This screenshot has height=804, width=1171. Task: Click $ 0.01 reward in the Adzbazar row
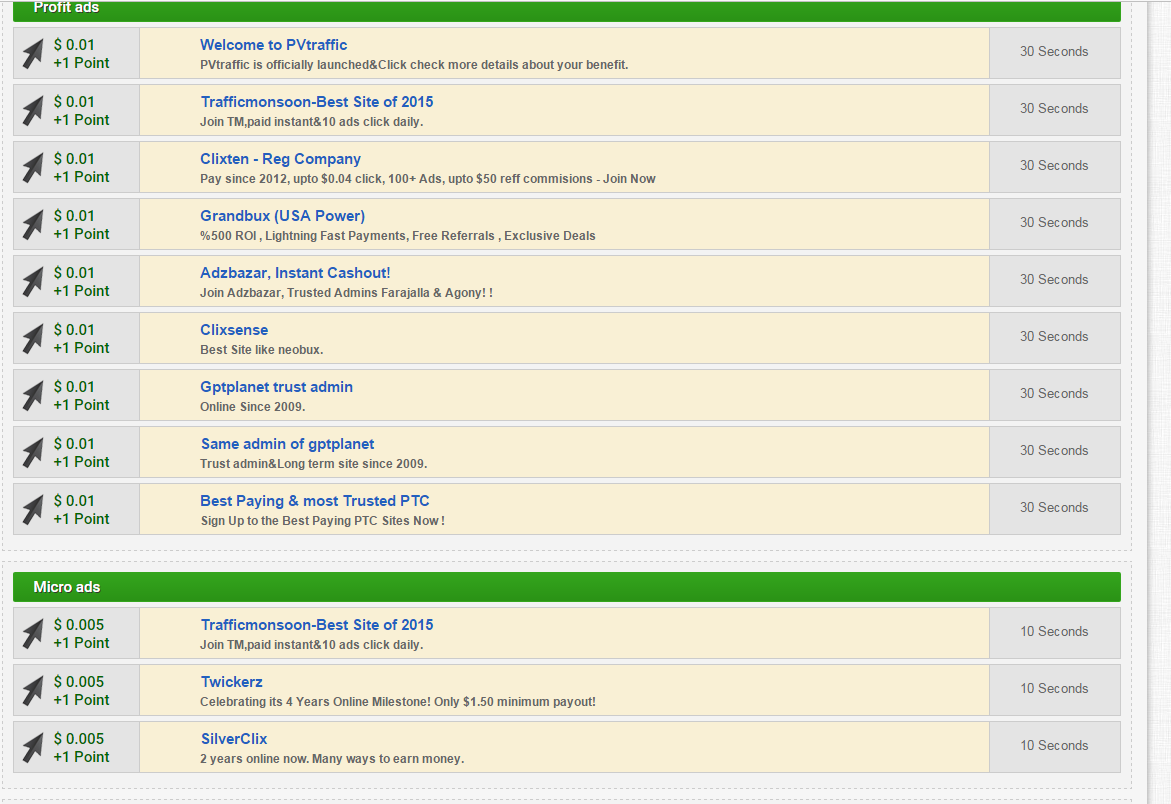click(x=74, y=272)
